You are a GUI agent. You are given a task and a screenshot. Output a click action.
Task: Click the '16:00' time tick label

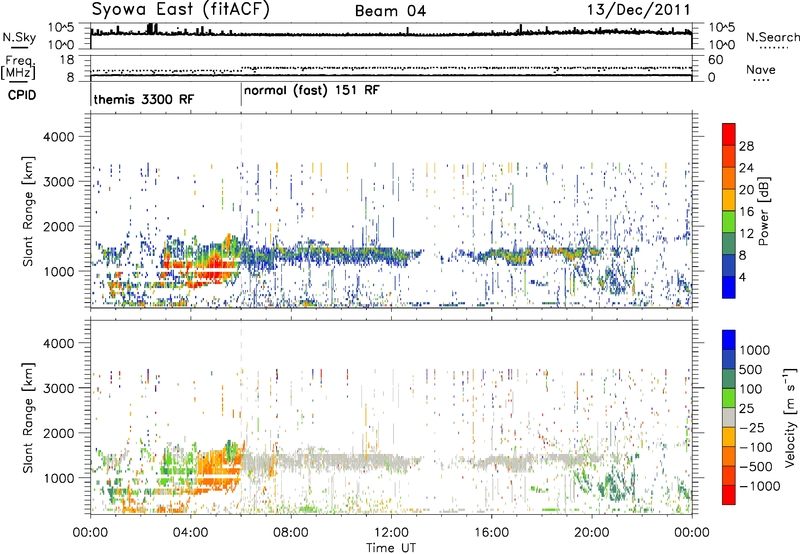coord(491,533)
